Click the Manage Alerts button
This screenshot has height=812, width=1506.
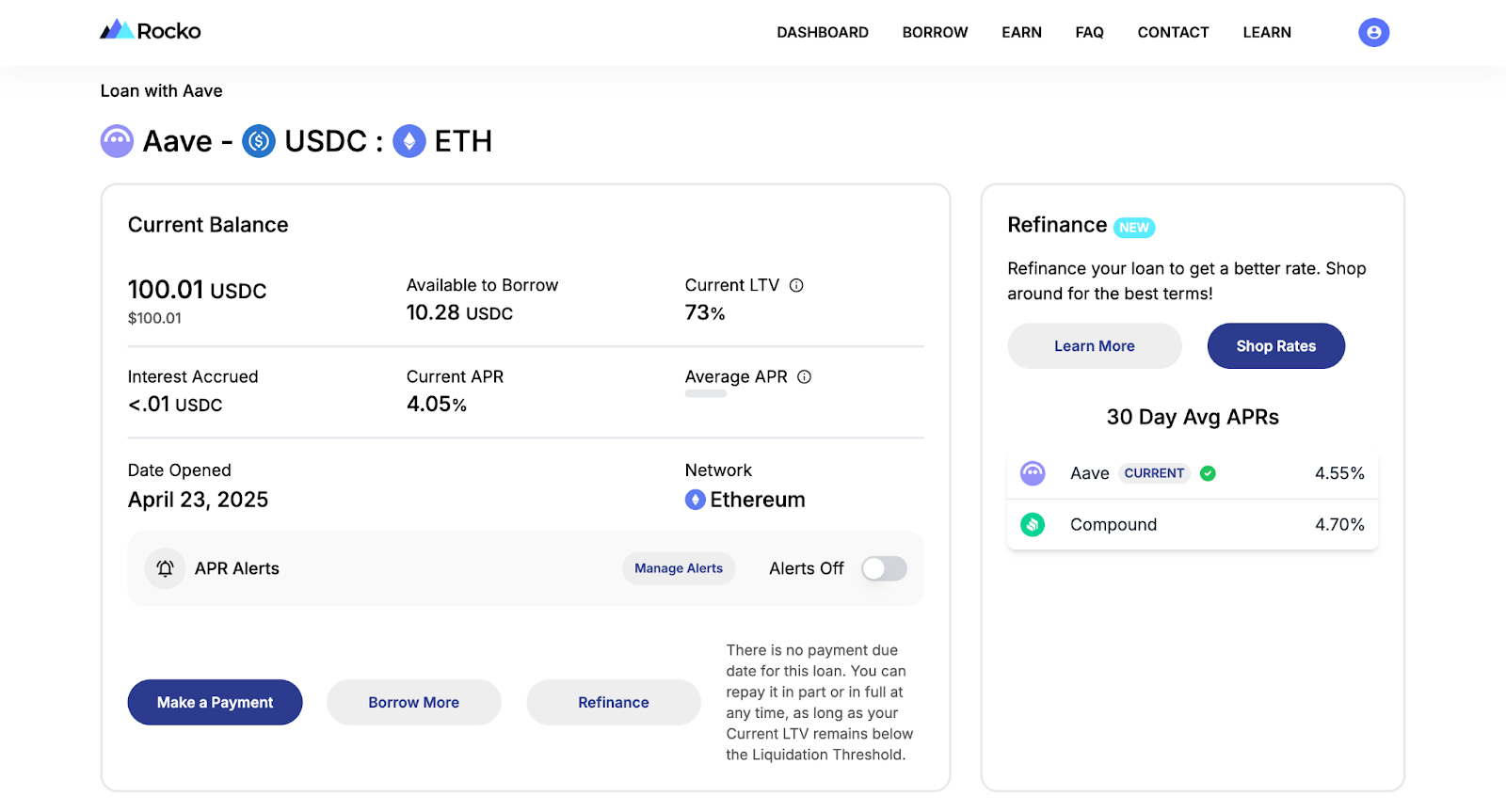pyautogui.click(x=679, y=568)
